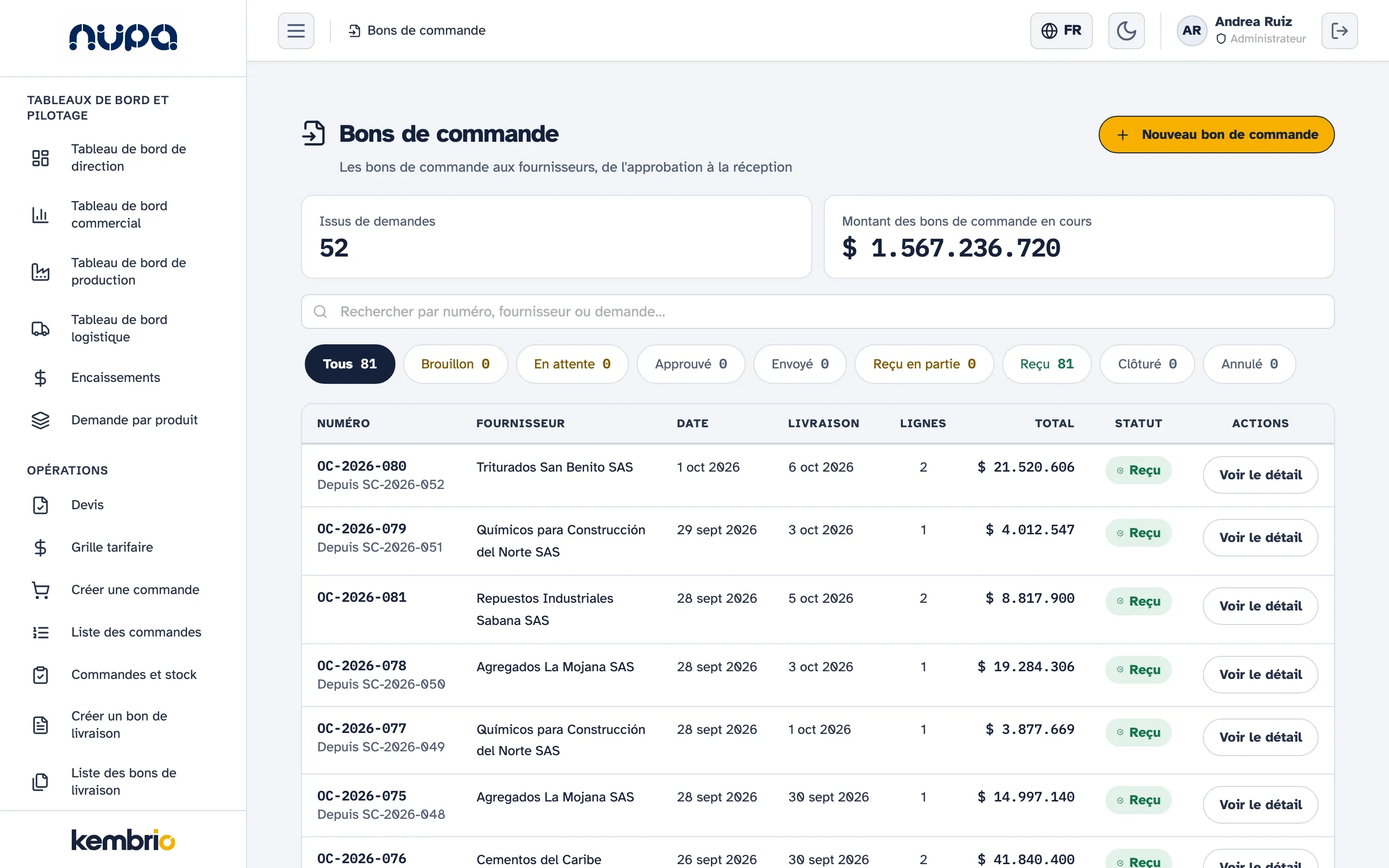Image resolution: width=1389 pixels, height=868 pixels.
Task: Click the Créer un bon de livraison icon
Action: point(40,725)
